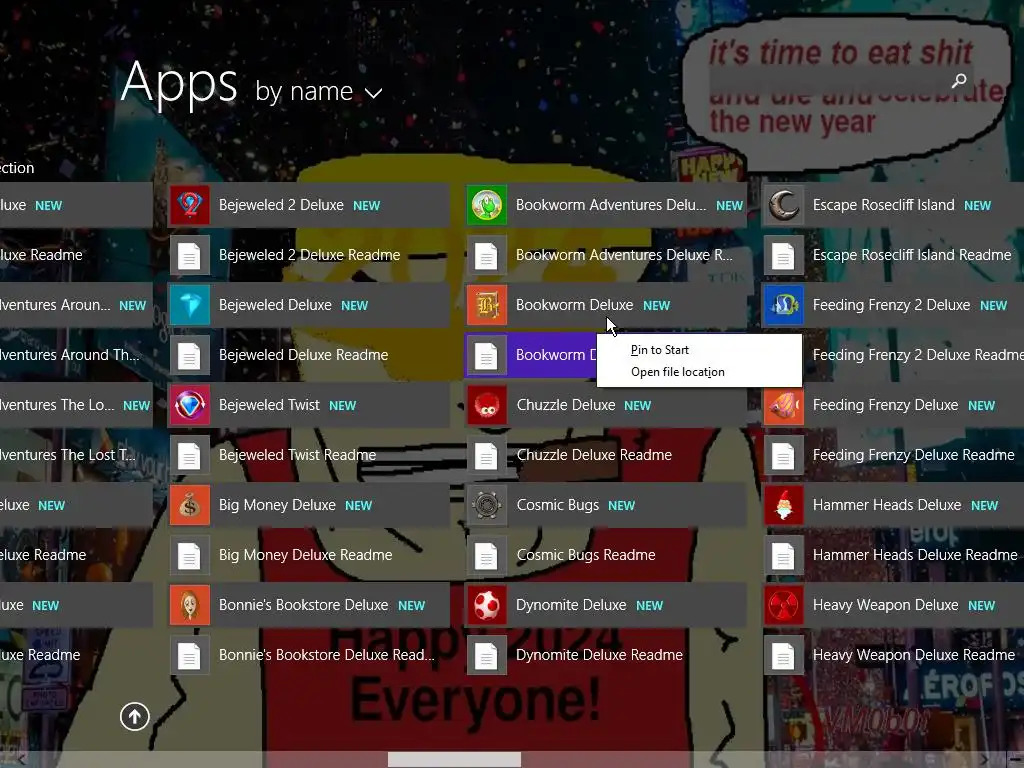Image resolution: width=1024 pixels, height=768 pixels.
Task: Click the 'Apps' heading title
Action: tap(179, 84)
